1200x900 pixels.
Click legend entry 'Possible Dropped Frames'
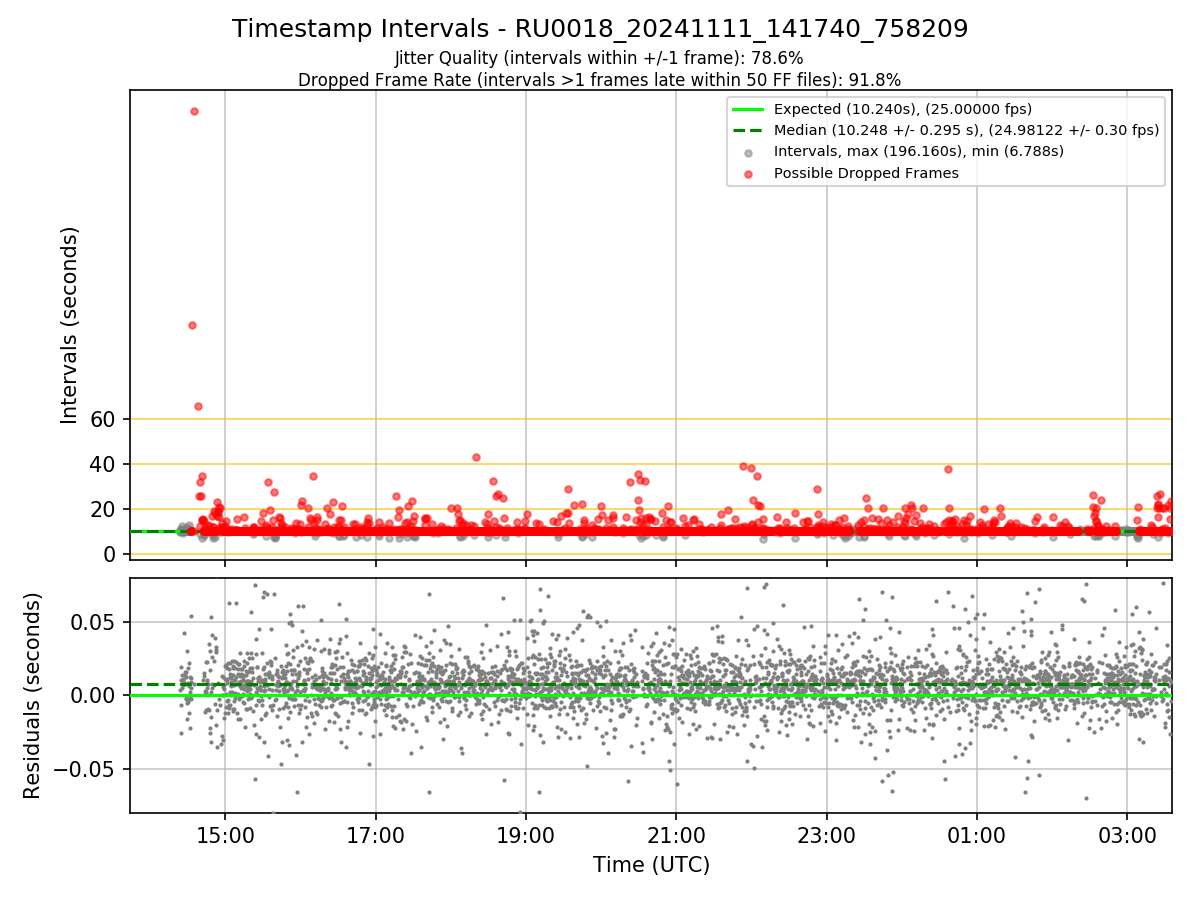(866, 173)
